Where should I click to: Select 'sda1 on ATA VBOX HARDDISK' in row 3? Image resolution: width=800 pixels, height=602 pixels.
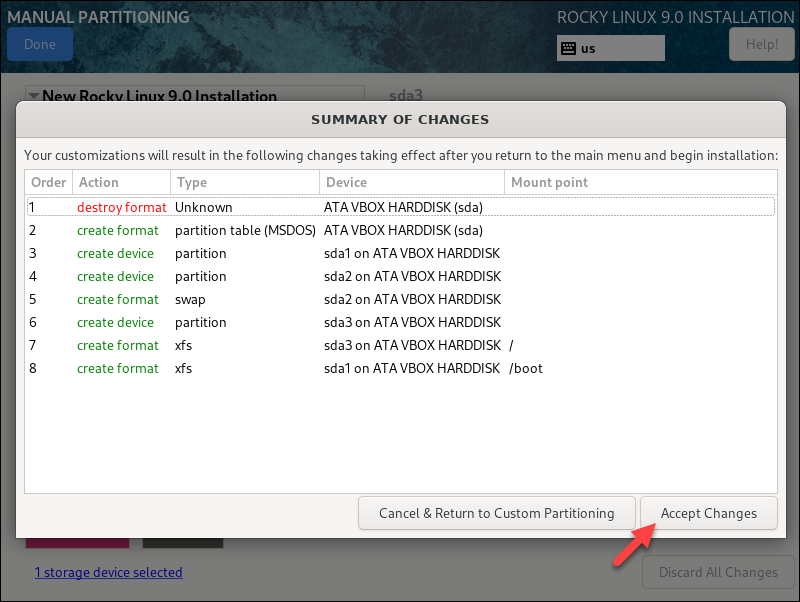pyautogui.click(x=412, y=253)
